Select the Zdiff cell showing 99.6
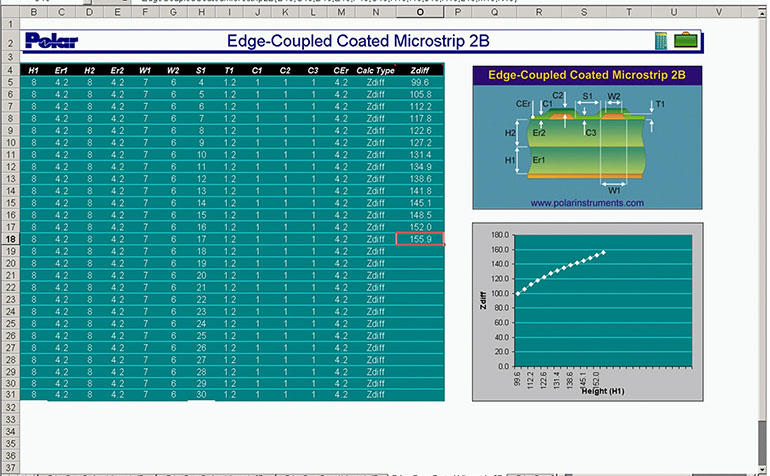The image size is (770, 476). pyautogui.click(x=420, y=83)
